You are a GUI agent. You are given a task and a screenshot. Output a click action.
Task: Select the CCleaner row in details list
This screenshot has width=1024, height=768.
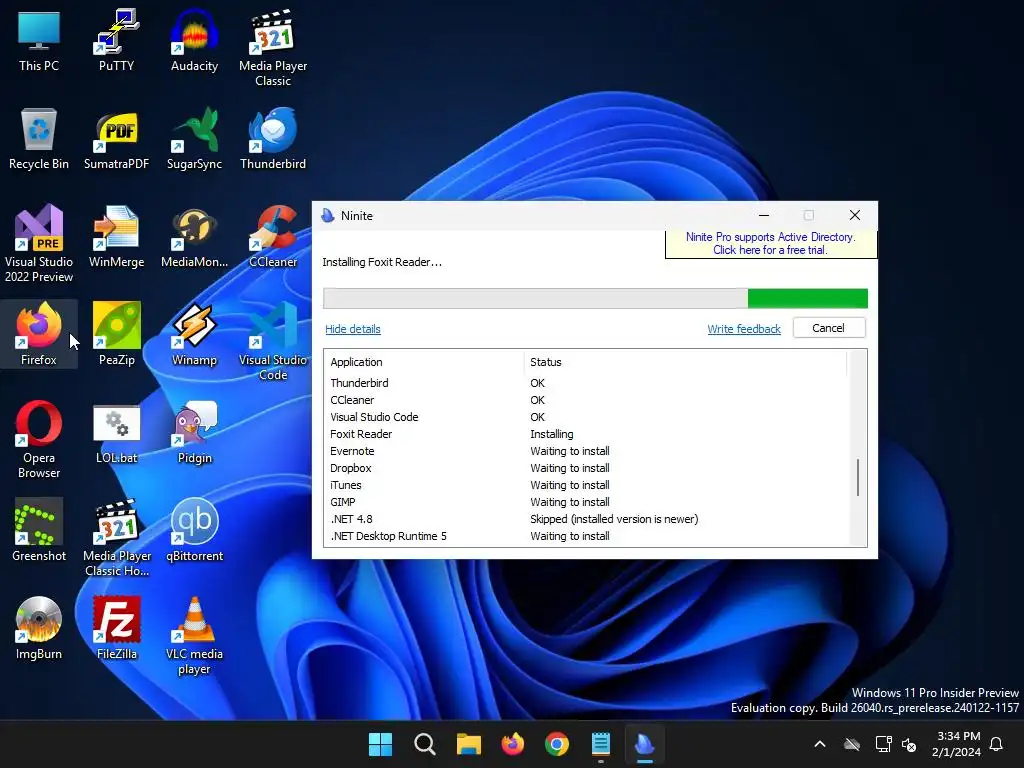point(586,400)
